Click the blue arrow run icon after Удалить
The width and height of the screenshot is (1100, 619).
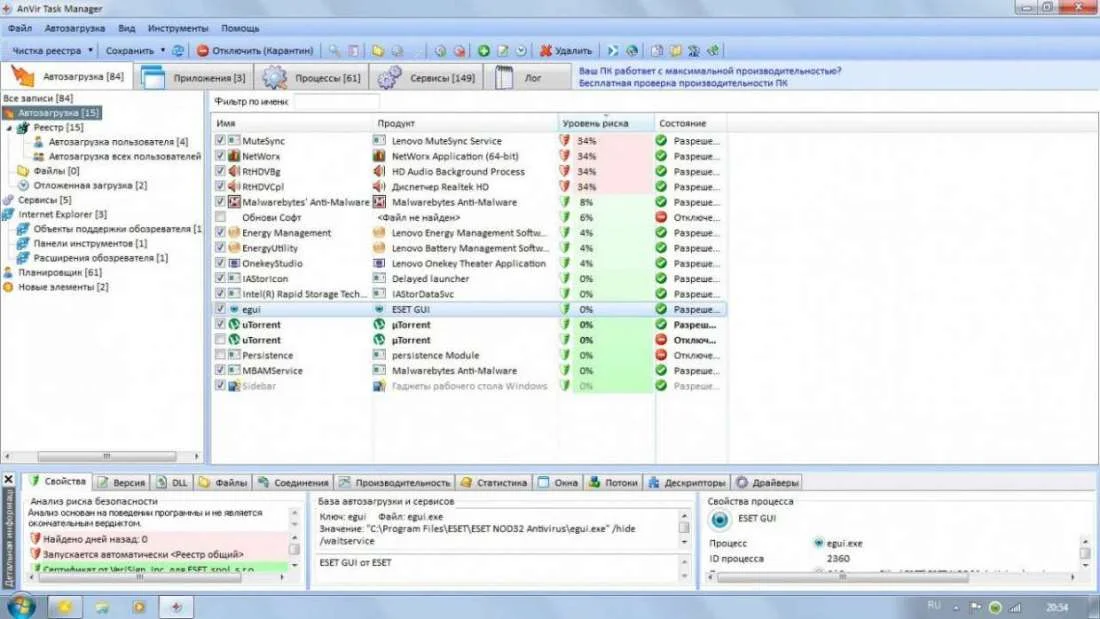pyautogui.click(x=612, y=51)
